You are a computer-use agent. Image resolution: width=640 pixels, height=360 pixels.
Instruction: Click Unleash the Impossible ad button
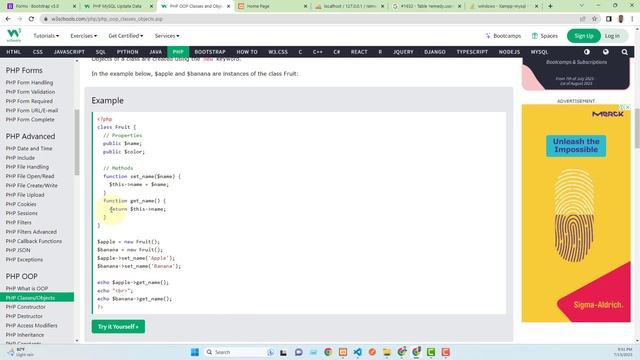pyautogui.click(x=576, y=146)
